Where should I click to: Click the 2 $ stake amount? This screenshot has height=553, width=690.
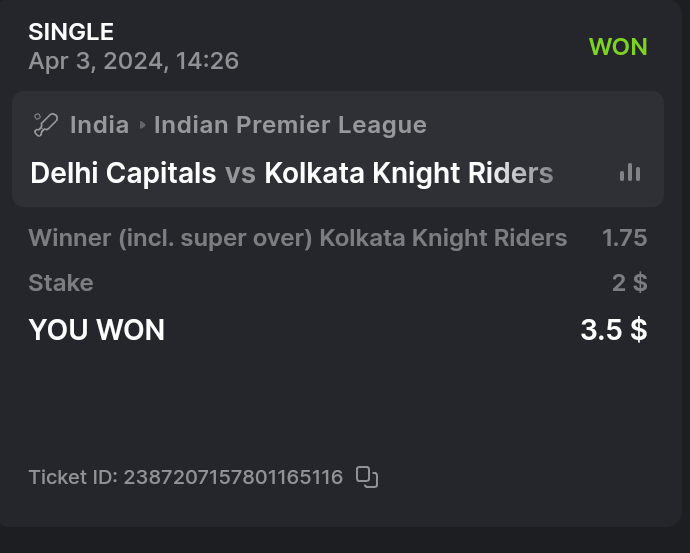tap(629, 283)
